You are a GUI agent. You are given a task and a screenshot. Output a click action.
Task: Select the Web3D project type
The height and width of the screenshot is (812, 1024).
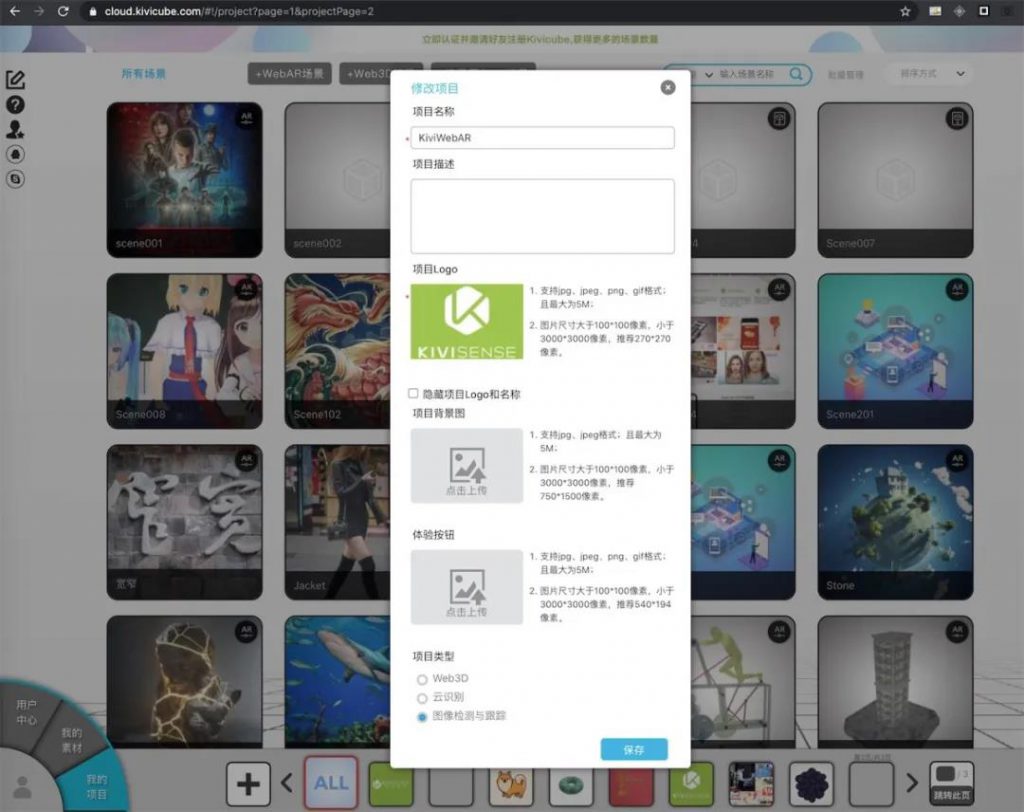(x=422, y=679)
